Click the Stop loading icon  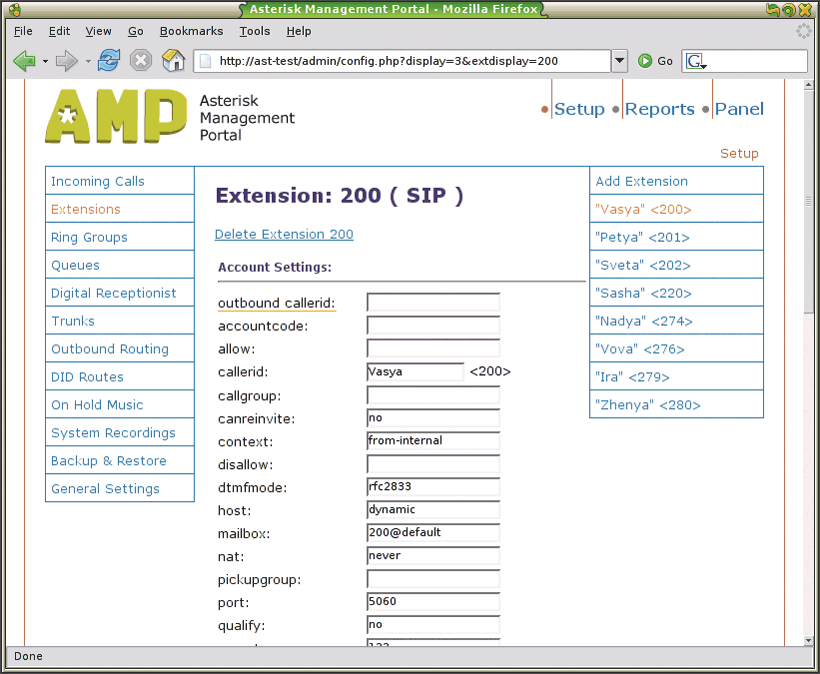pos(141,61)
